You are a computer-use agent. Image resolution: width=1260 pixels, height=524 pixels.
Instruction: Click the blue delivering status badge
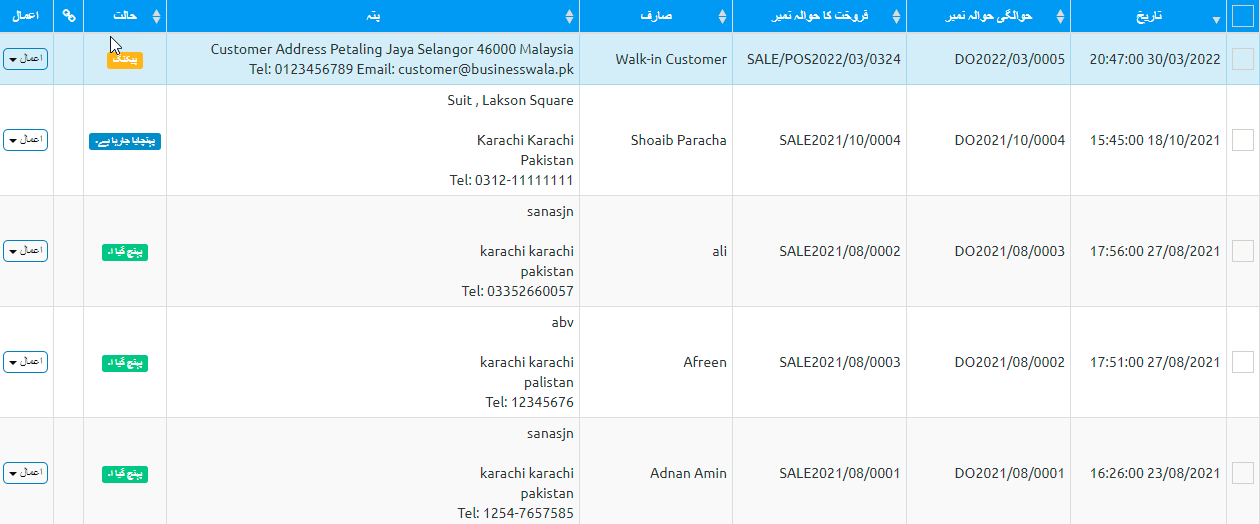pos(125,141)
